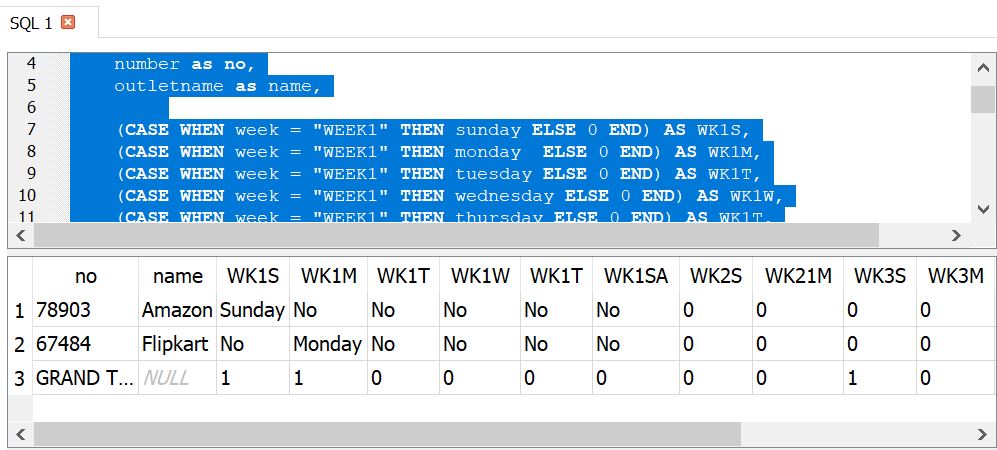Viewport: 997px width, 450px height.
Task: Click the WK1W column header
Action: 479,276
